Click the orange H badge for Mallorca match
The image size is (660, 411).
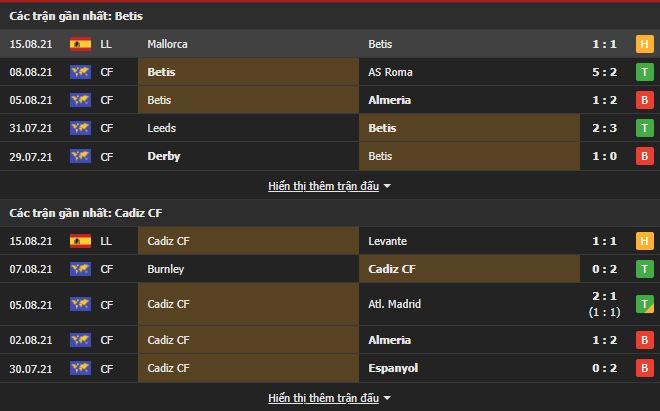pyautogui.click(x=644, y=44)
